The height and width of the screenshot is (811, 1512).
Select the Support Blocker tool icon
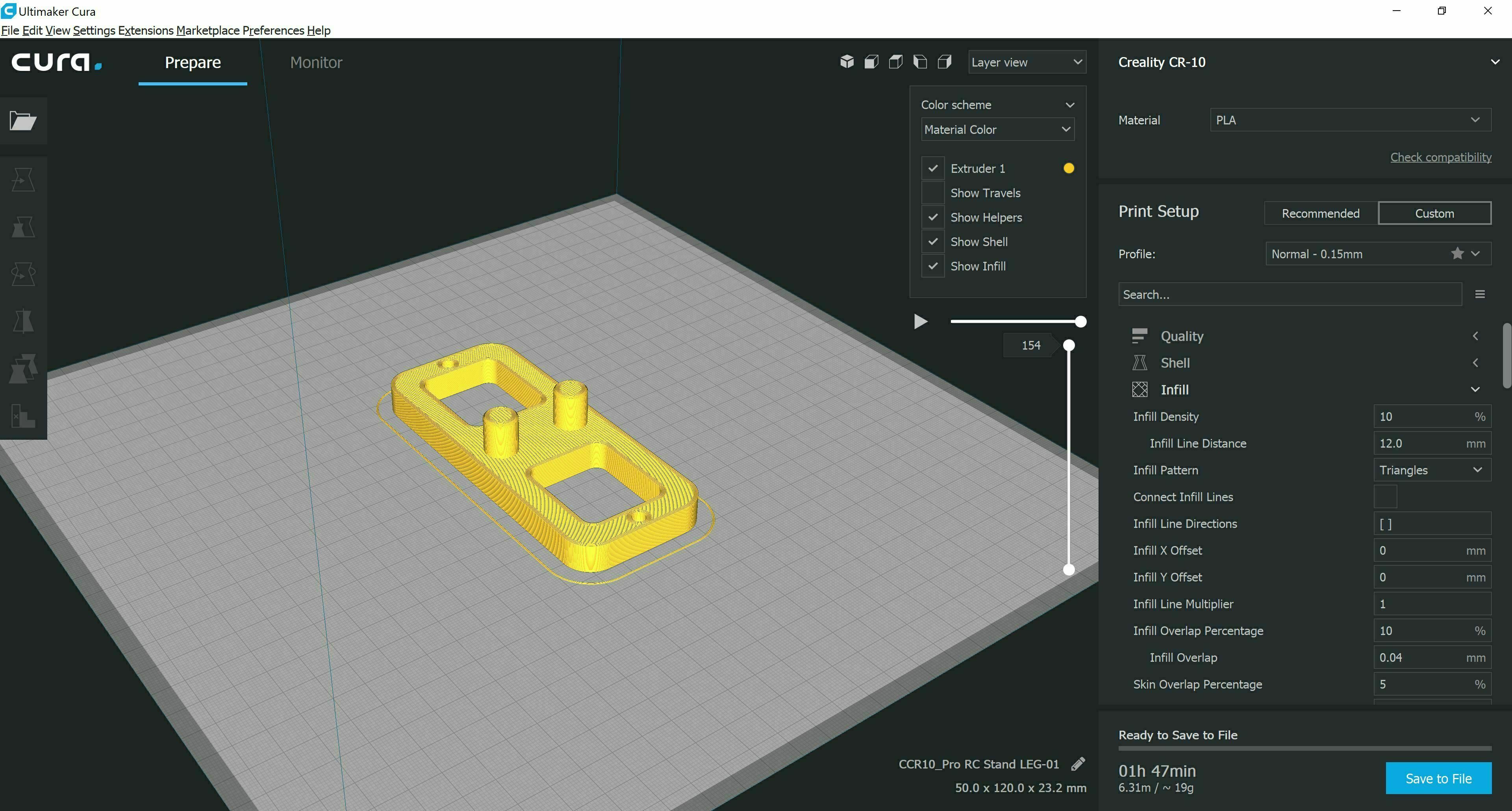[23, 415]
